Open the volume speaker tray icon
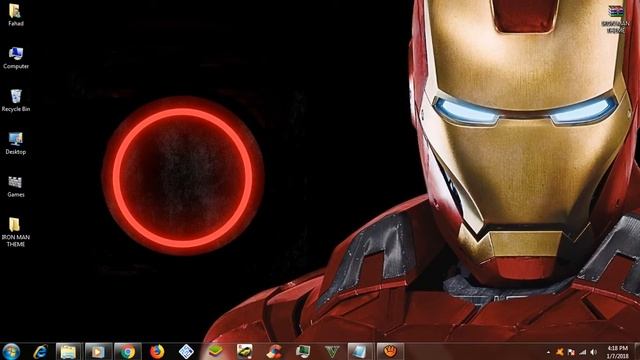This screenshot has width=640, height=360. click(x=593, y=352)
